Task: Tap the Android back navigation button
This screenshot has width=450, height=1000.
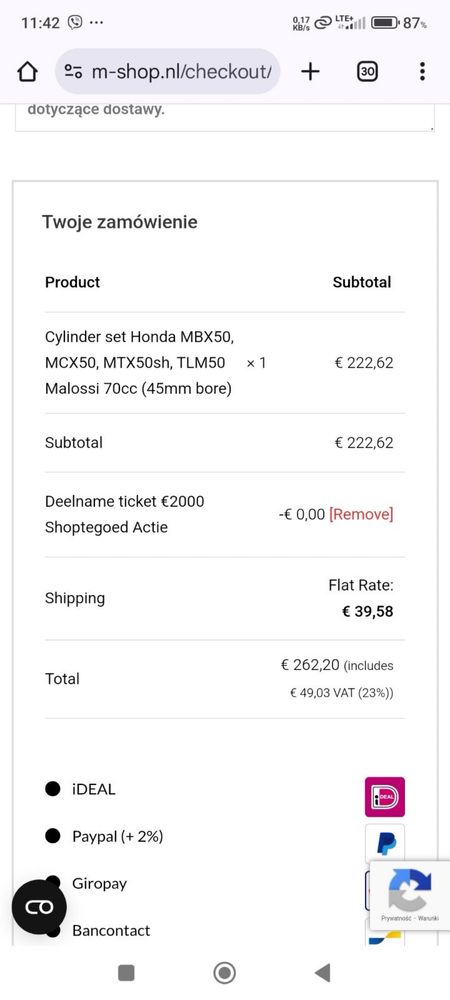Action: tap(323, 973)
